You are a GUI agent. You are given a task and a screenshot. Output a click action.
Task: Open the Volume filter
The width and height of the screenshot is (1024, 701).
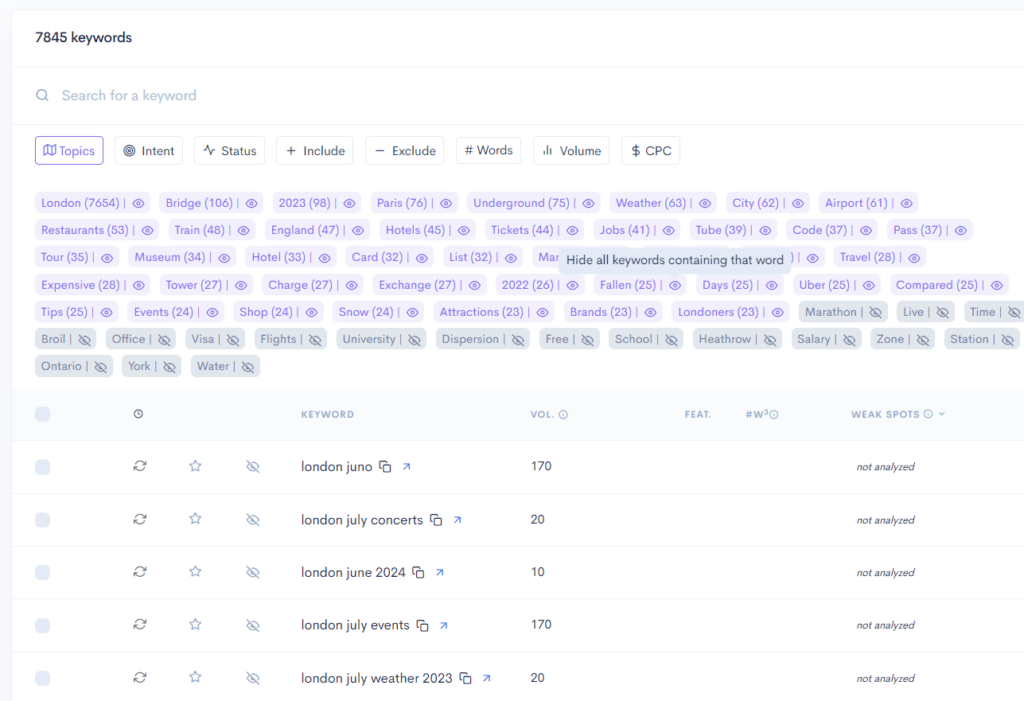(x=570, y=150)
